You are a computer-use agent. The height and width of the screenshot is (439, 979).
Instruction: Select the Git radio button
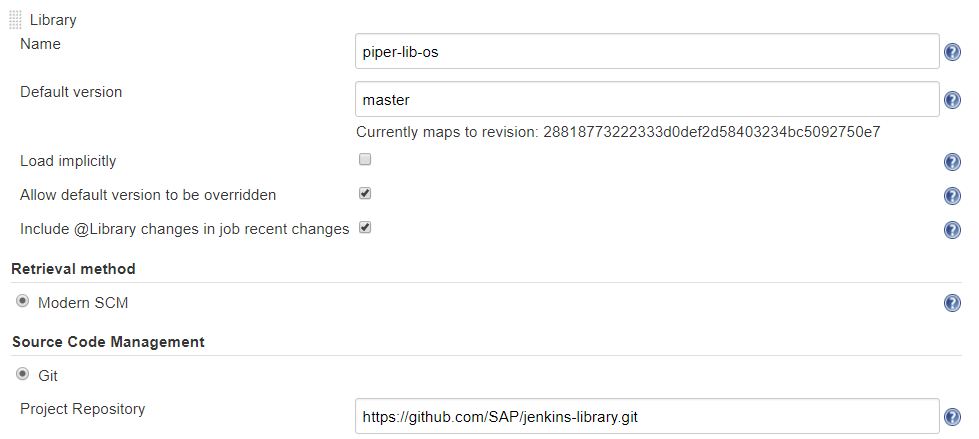click(22, 373)
